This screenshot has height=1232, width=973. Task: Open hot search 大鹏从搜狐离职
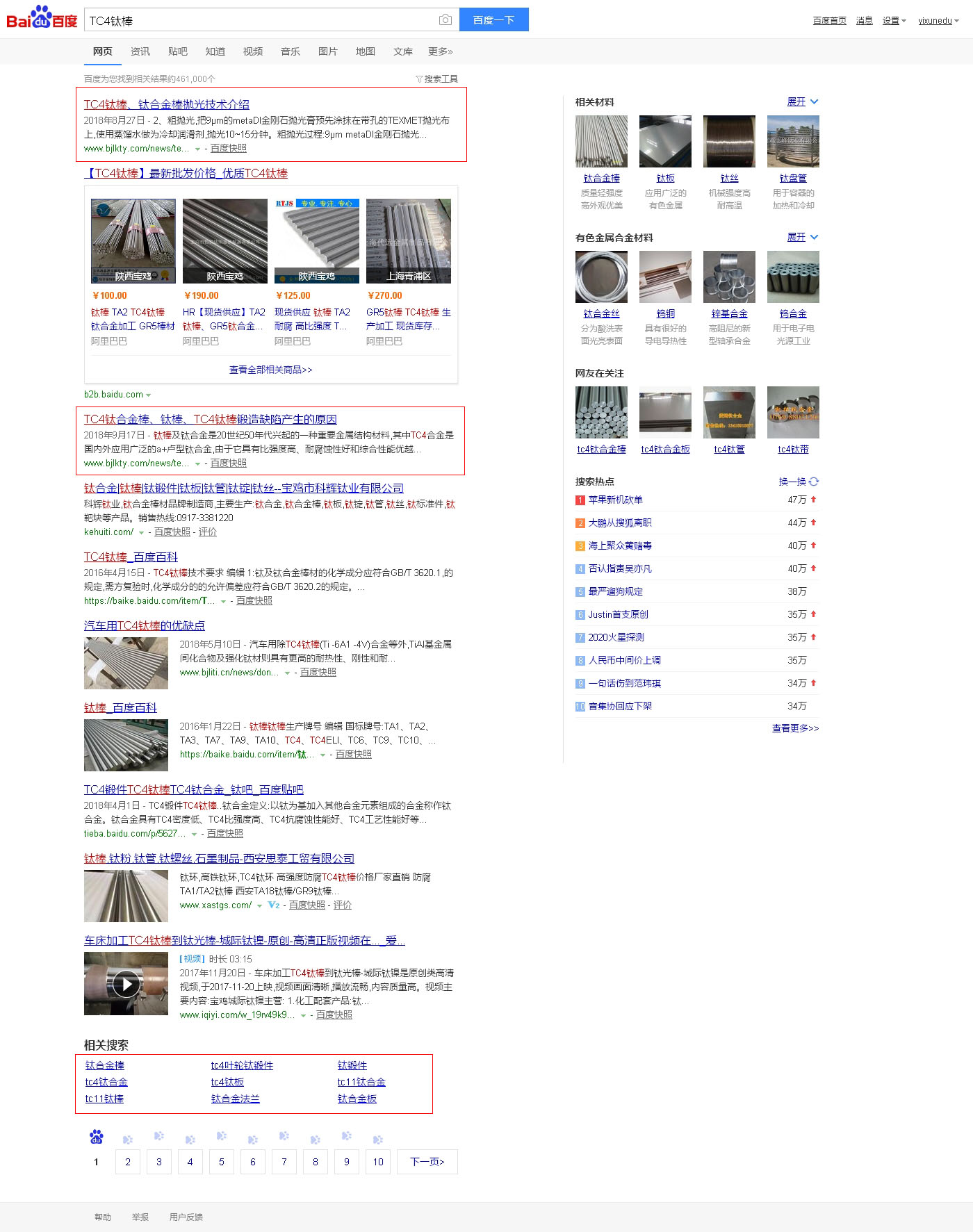[620, 523]
